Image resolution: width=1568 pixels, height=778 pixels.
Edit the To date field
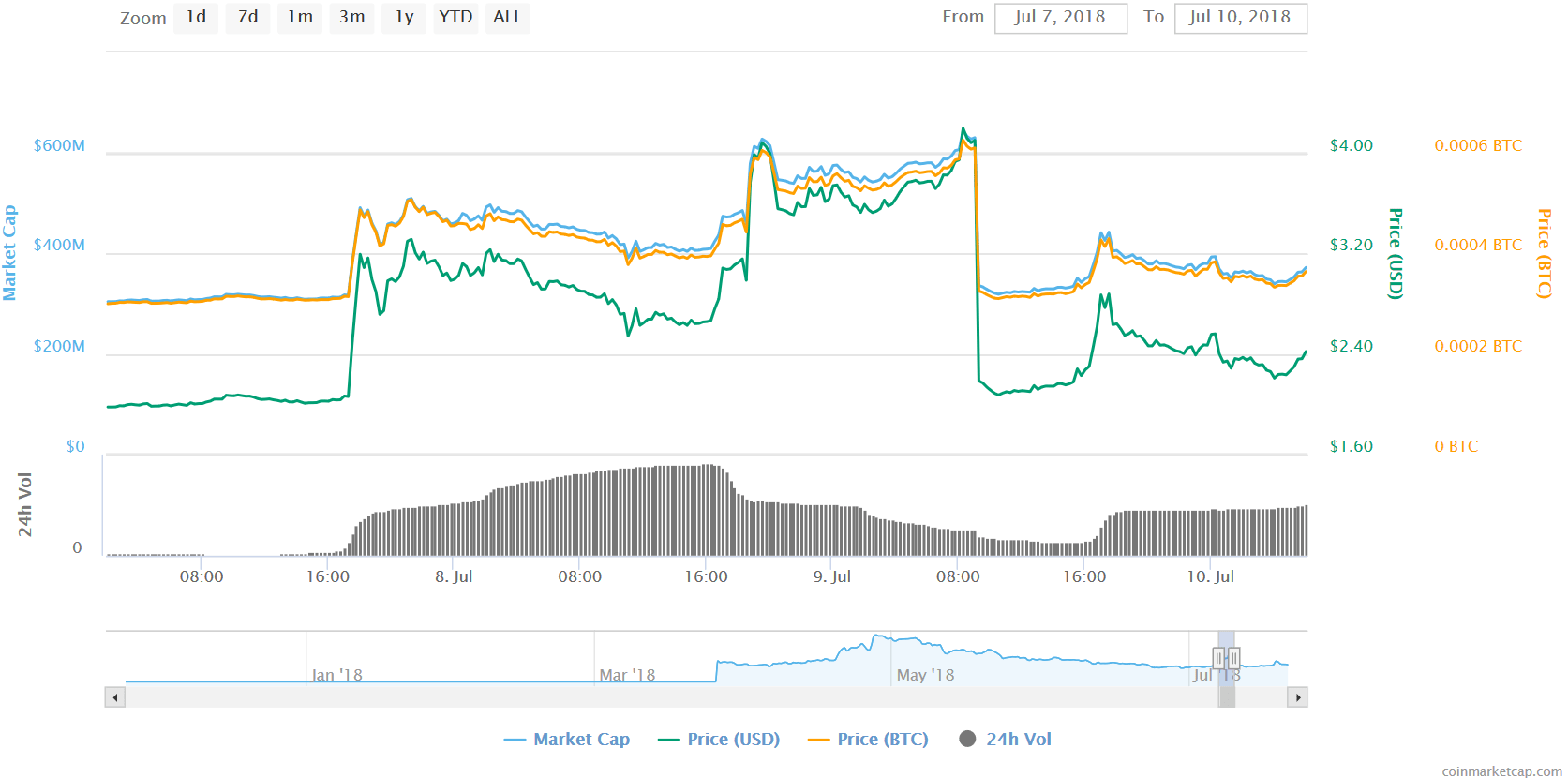(x=1240, y=18)
